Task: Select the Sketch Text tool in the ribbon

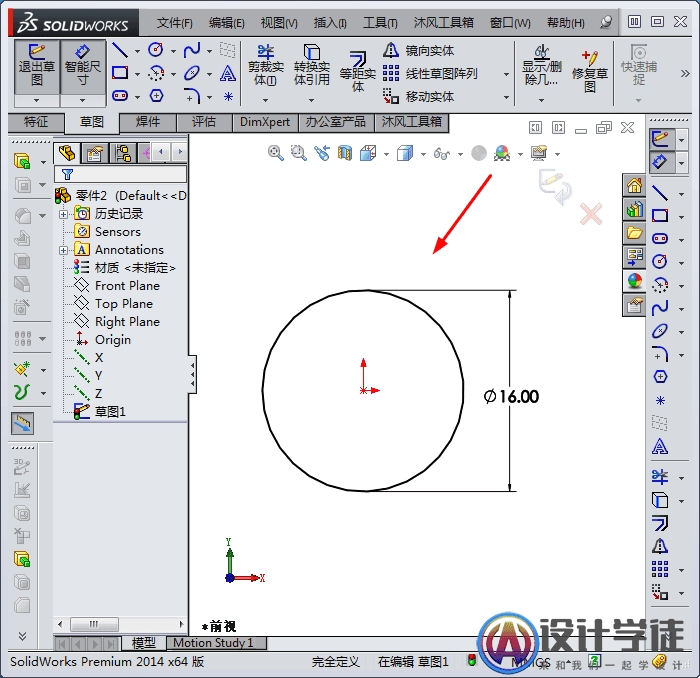Action: (228, 73)
